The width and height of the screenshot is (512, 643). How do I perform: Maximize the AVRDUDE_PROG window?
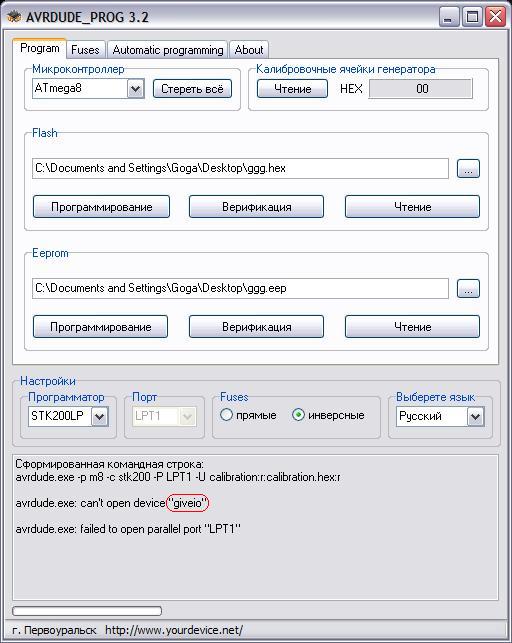(472, 17)
